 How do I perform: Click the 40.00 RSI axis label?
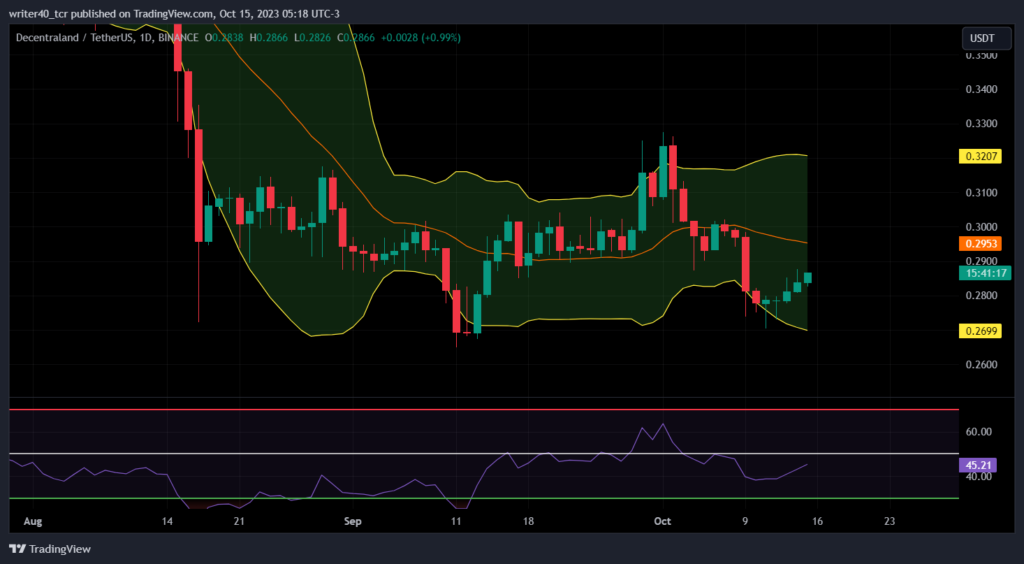click(978, 477)
